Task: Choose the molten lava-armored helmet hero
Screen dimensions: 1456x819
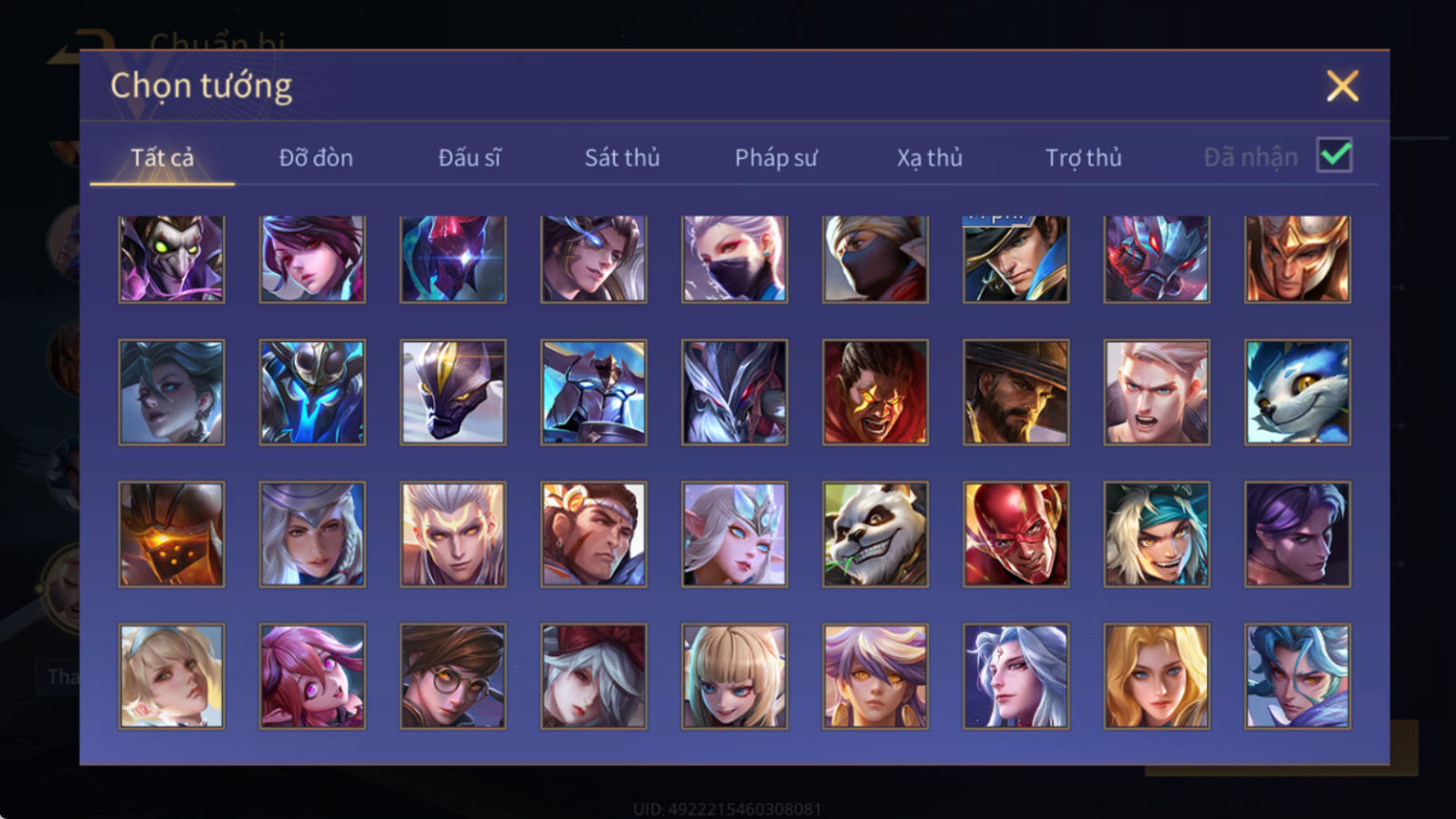Action: [172, 535]
